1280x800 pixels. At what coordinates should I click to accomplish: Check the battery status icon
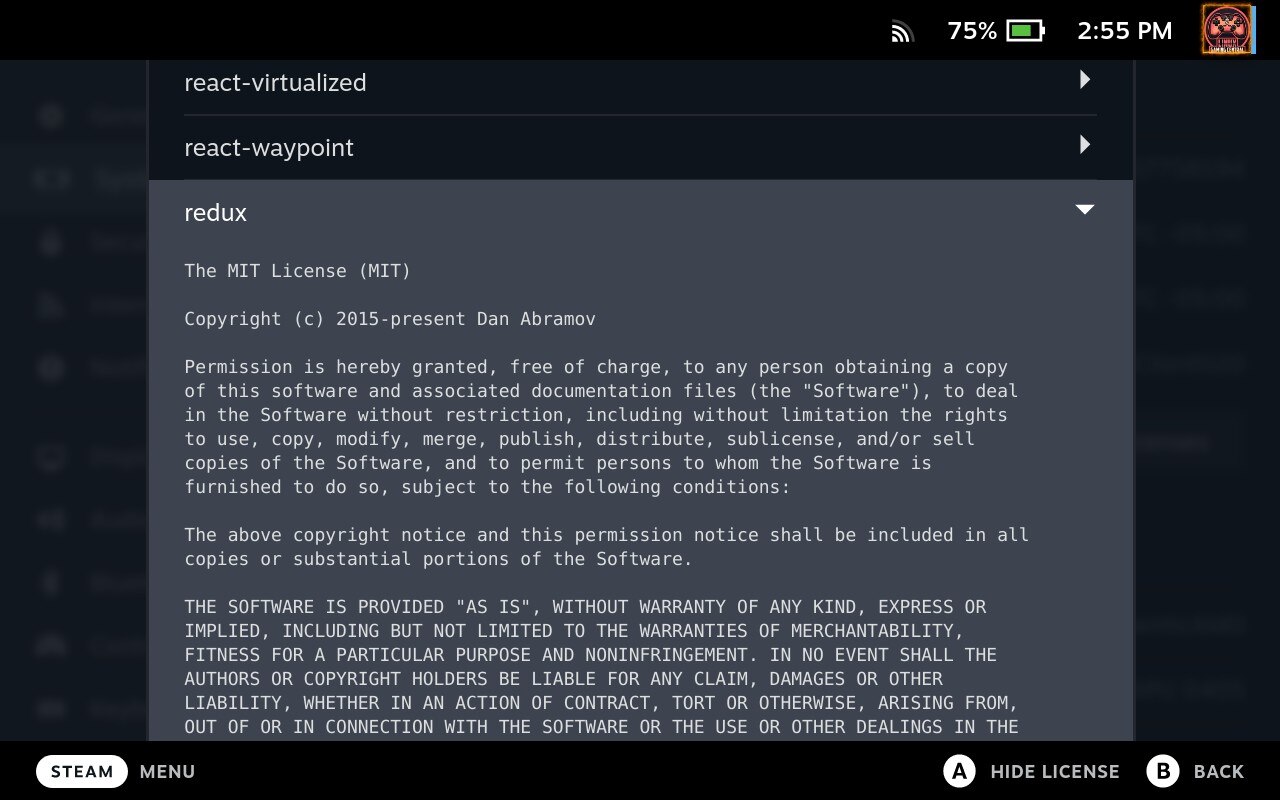click(x=1025, y=31)
